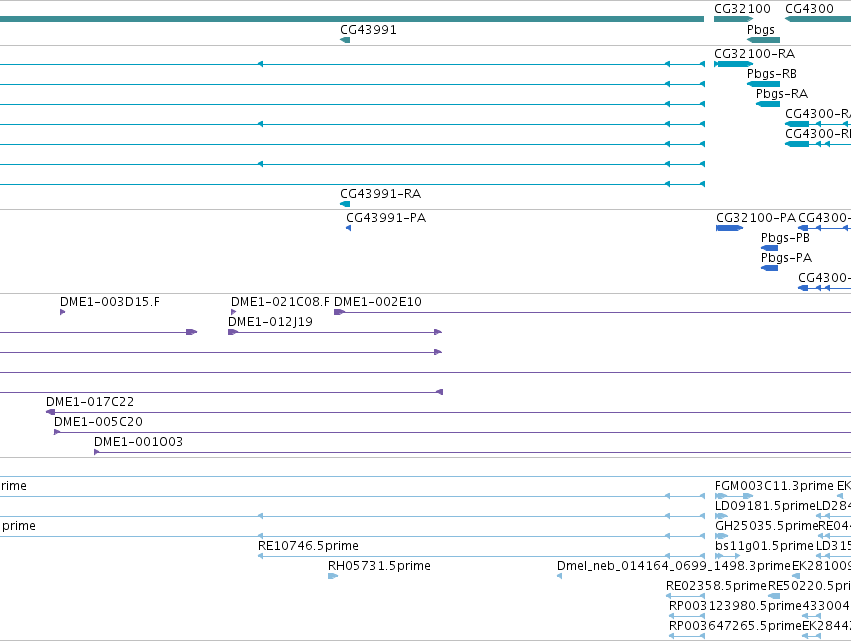Click the RE10746.5prime left end arrow
Viewport: 851px width, 641px height.
pyautogui.click(x=261, y=556)
